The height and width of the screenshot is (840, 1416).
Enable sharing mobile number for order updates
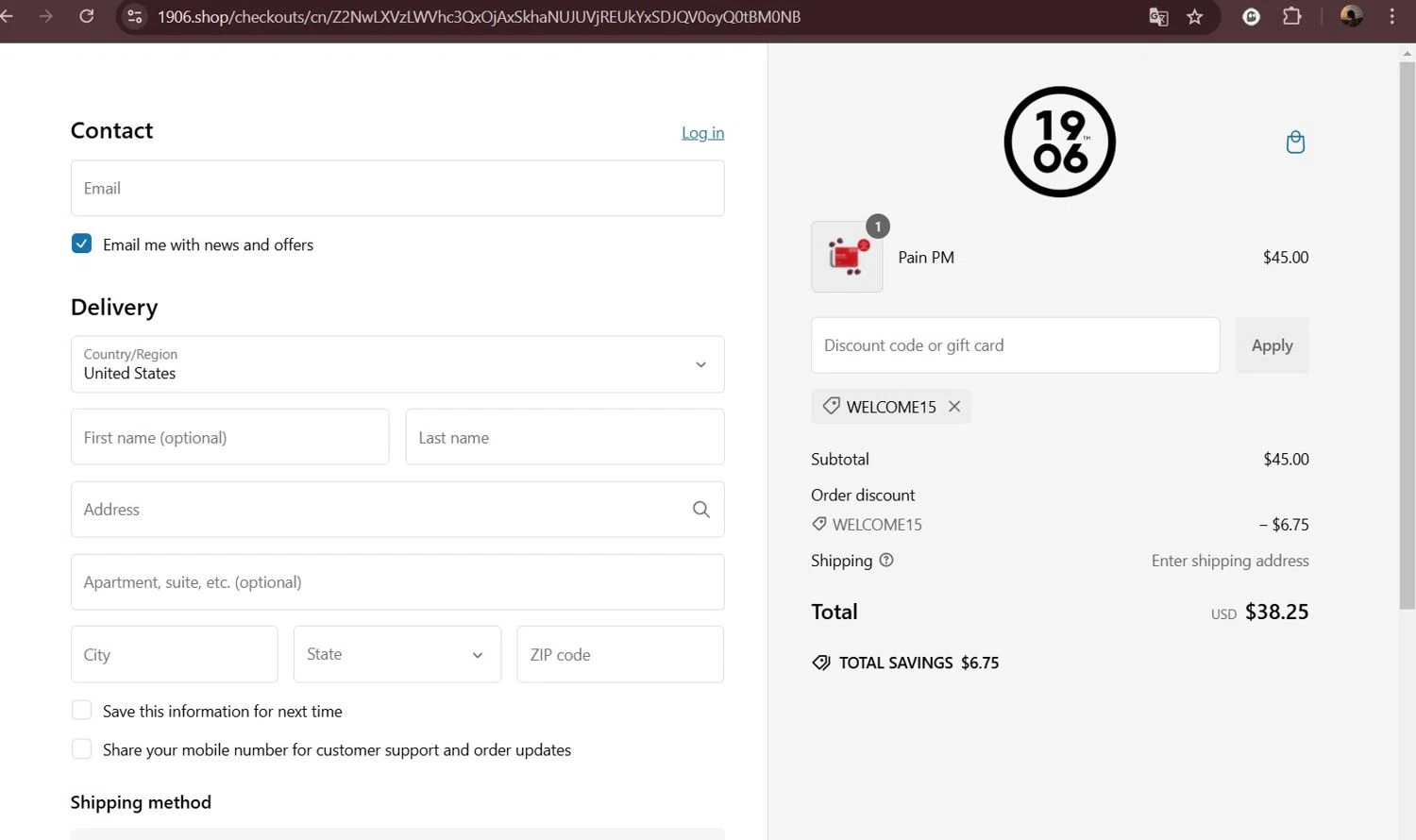tap(82, 748)
